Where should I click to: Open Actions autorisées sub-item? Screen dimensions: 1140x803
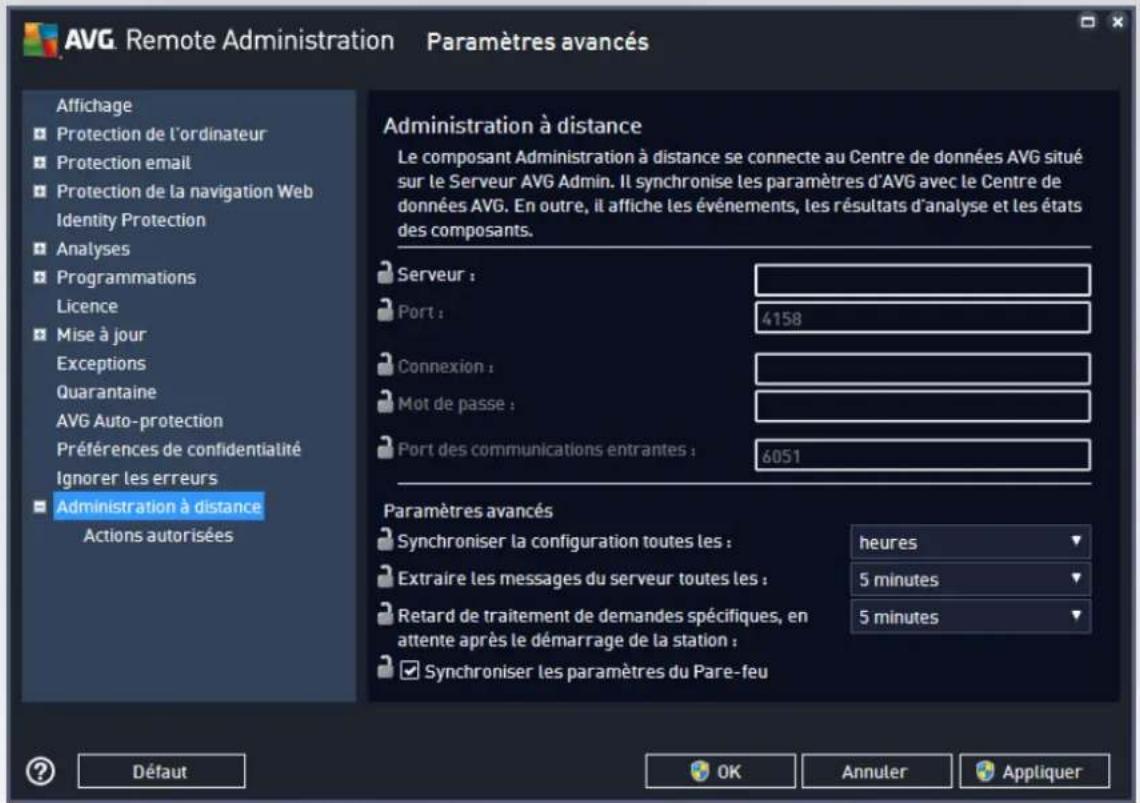click(x=158, y=535)
